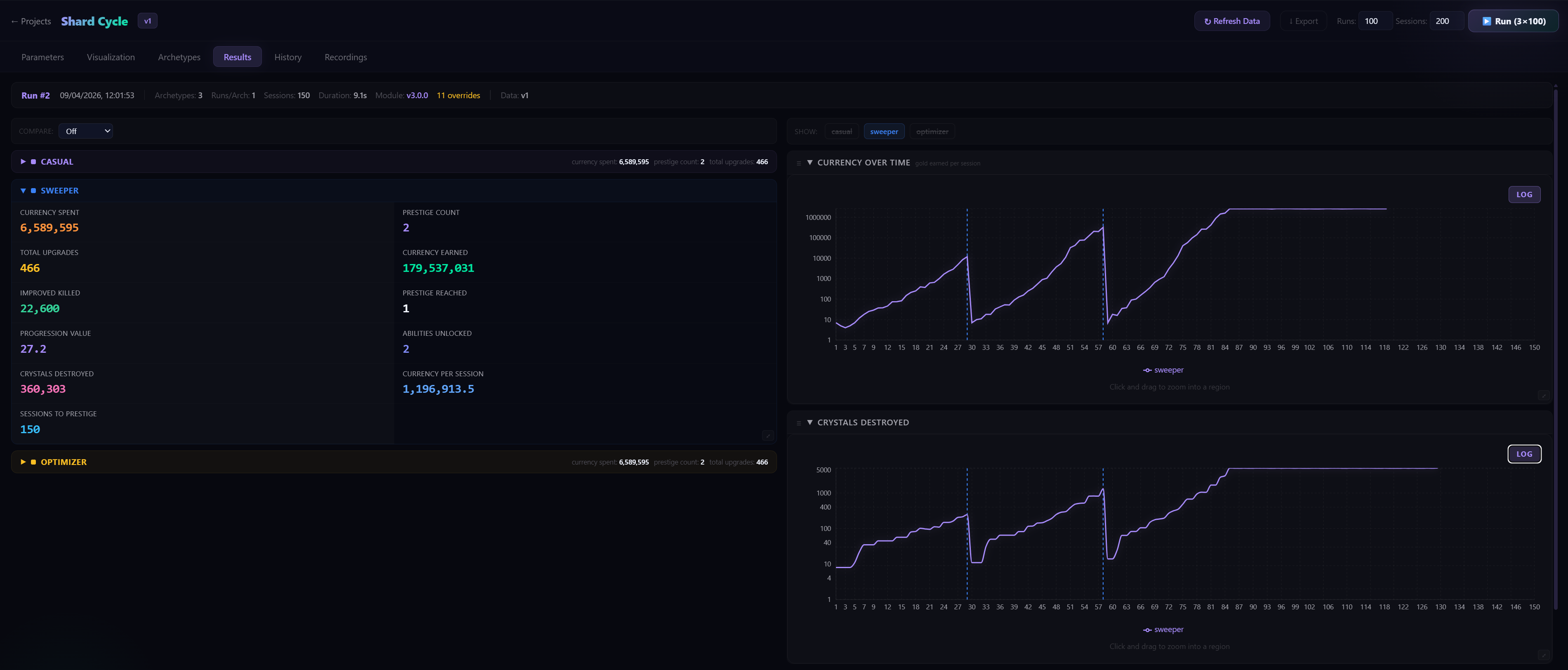Toggle LOG scale on Currency Over Time
This screenshot has width=1568, height=670.
(x=1523, y=195)
